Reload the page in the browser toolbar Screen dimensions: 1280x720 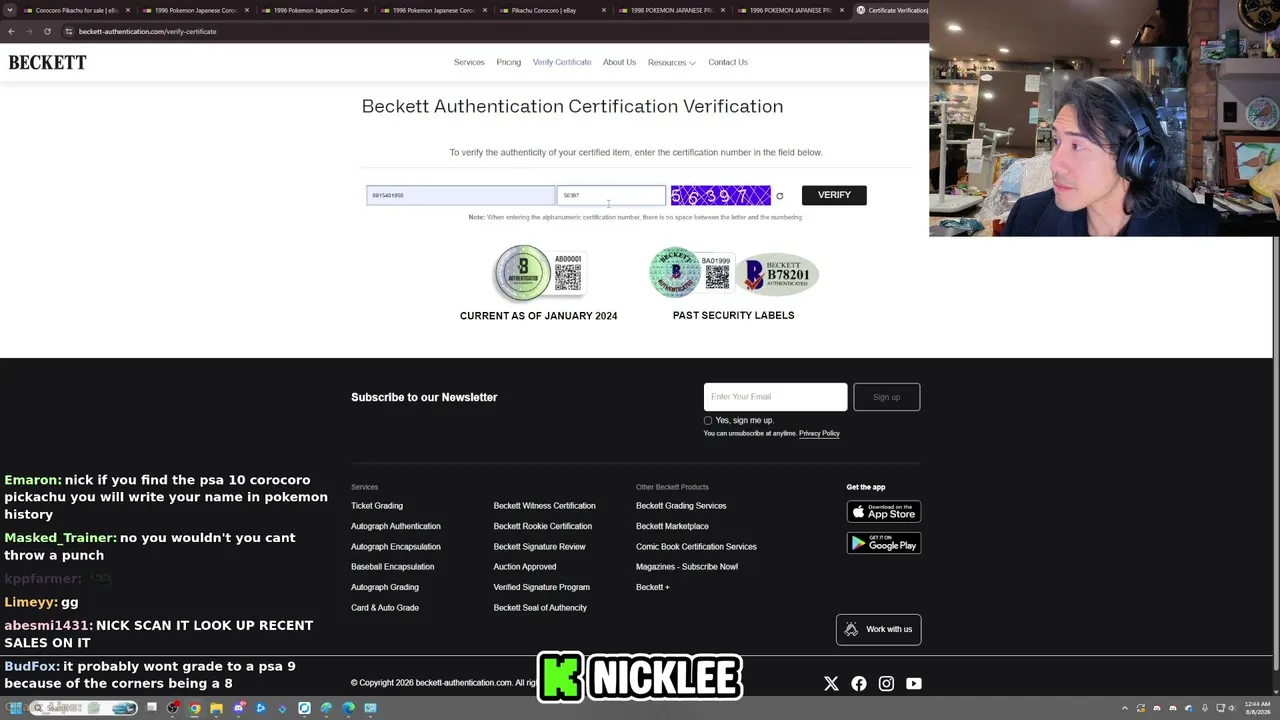47,31
